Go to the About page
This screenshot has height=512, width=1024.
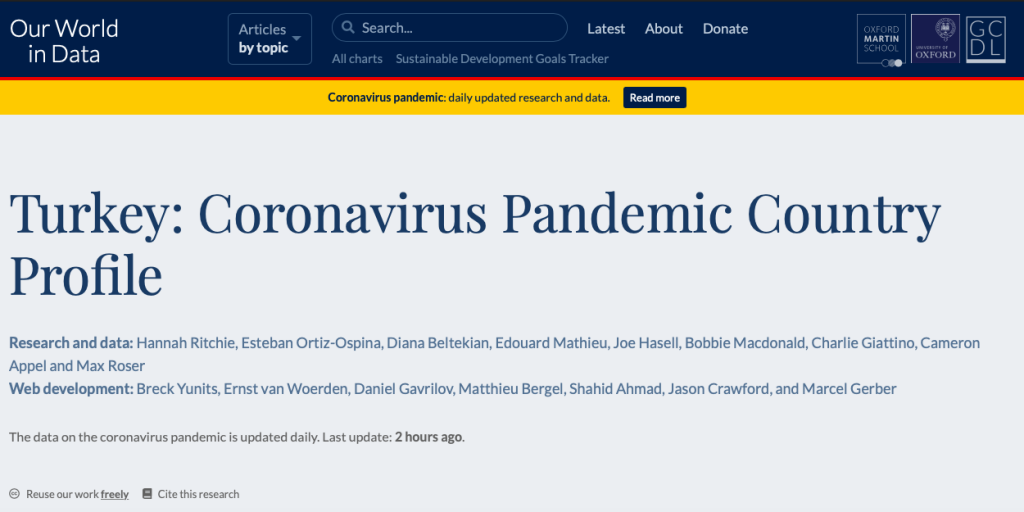click(x=664, y=29)
